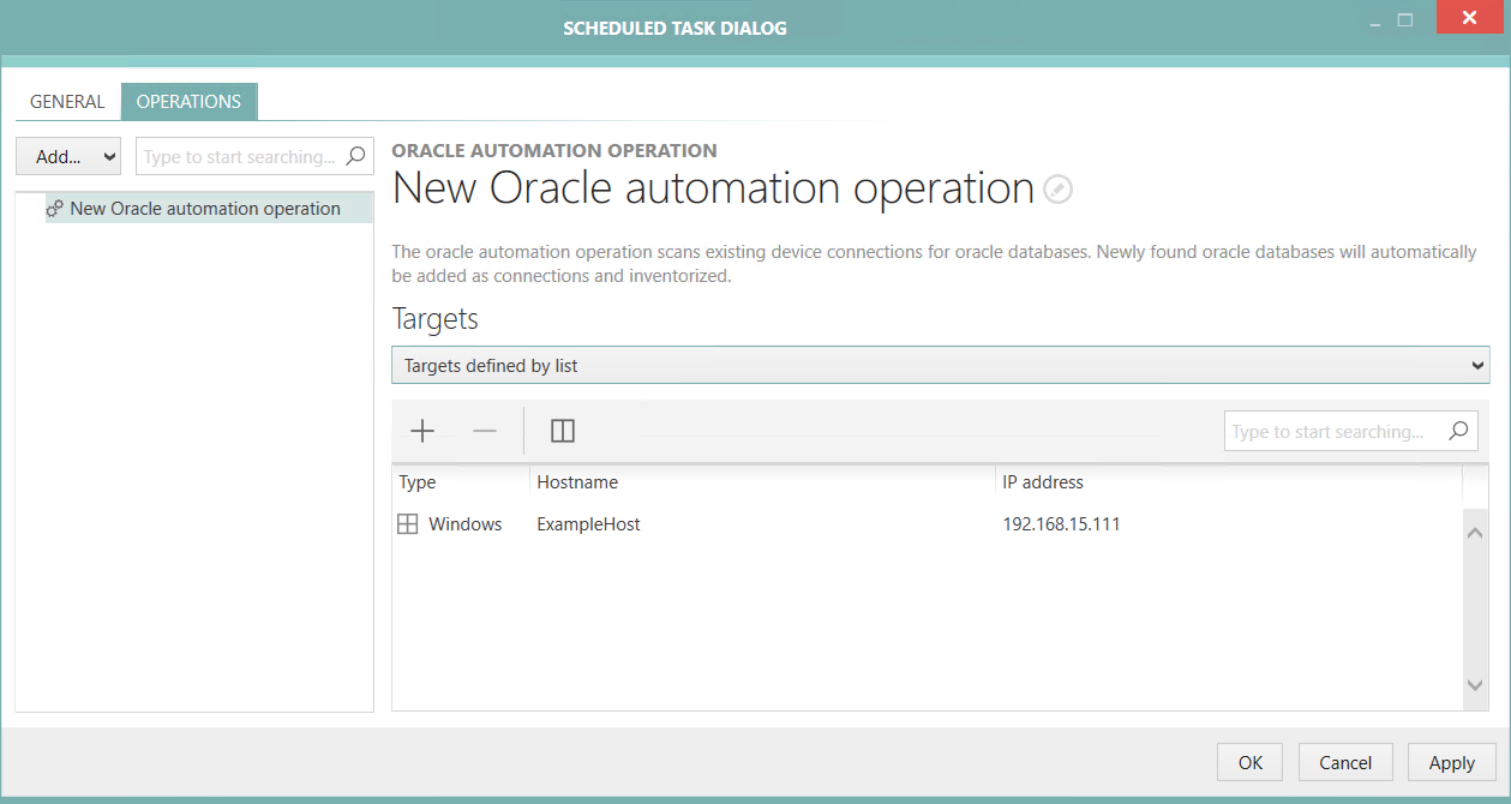This screenshot has height=804, width=1511.
Task: Click the scrollbar down arrow in the target list
Action: 1475,685
